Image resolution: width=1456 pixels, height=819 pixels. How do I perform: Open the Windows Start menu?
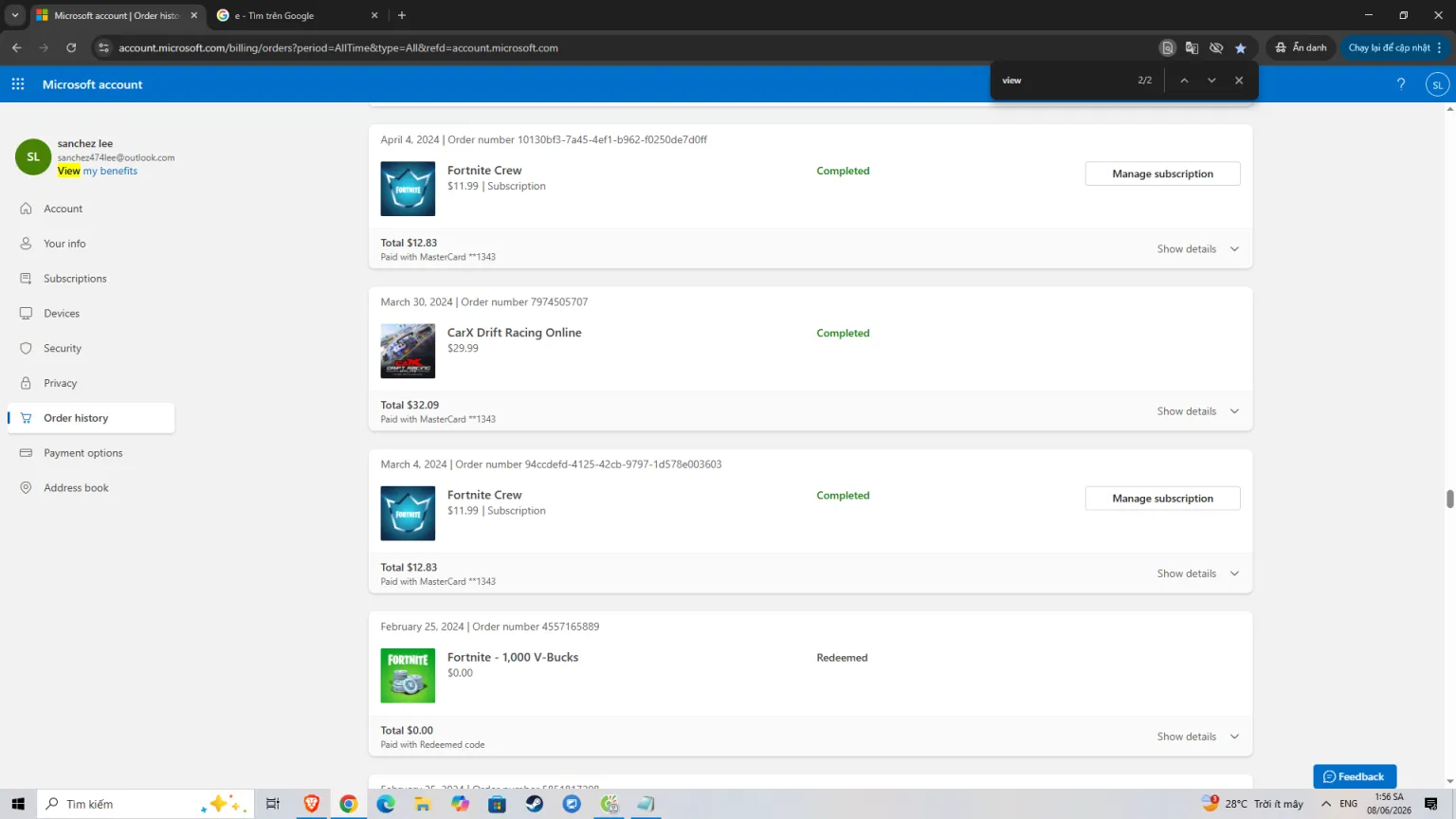click(x=18, y=804)
